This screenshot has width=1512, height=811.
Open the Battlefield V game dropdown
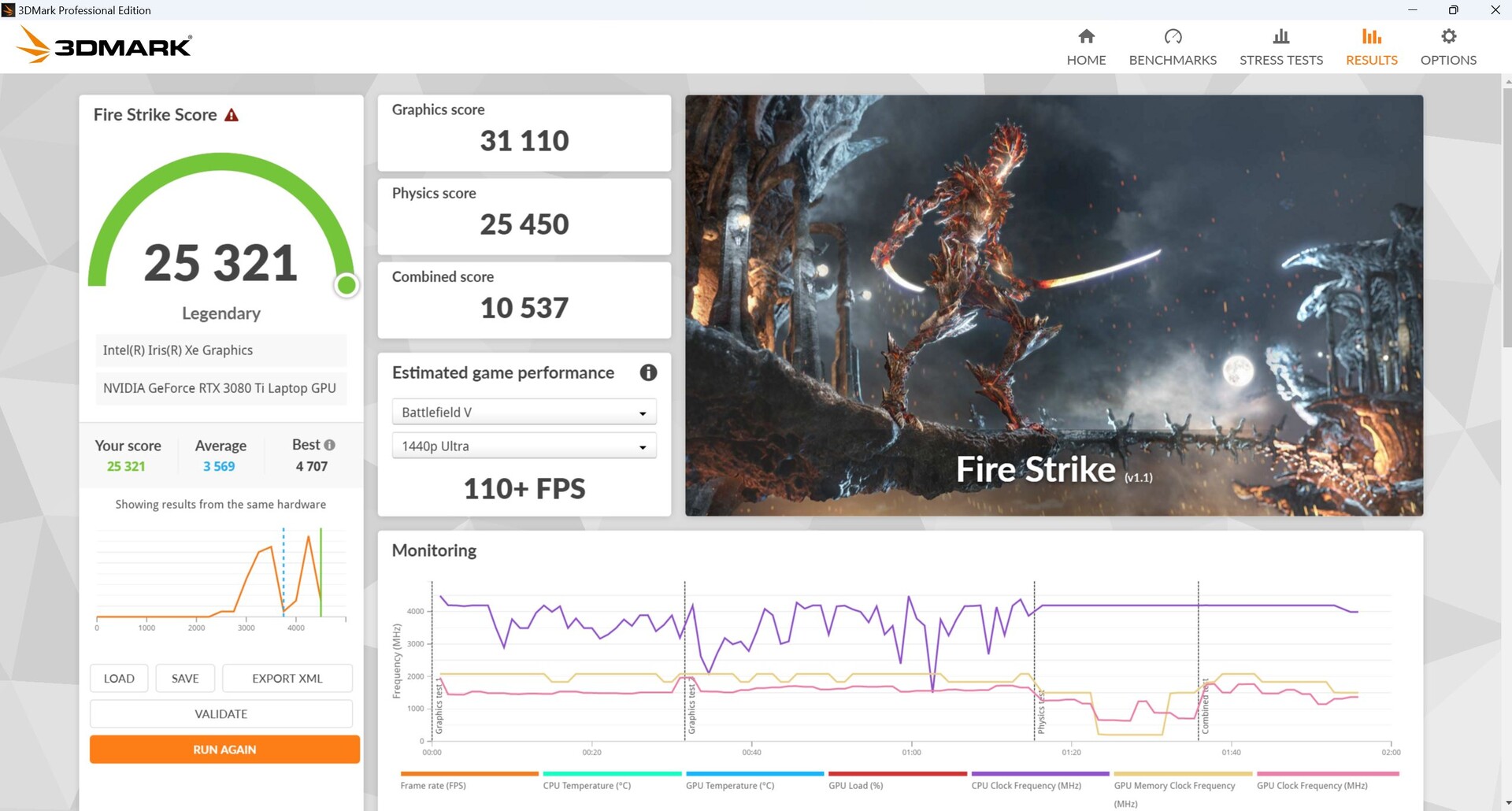[x=524, y=412]
